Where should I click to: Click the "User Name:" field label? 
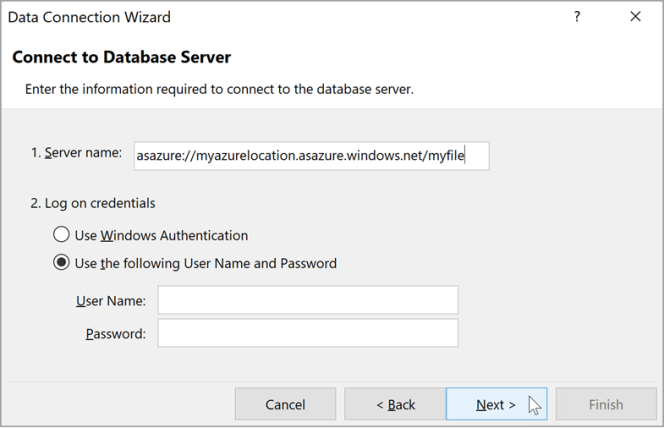[x=110, y=300]
